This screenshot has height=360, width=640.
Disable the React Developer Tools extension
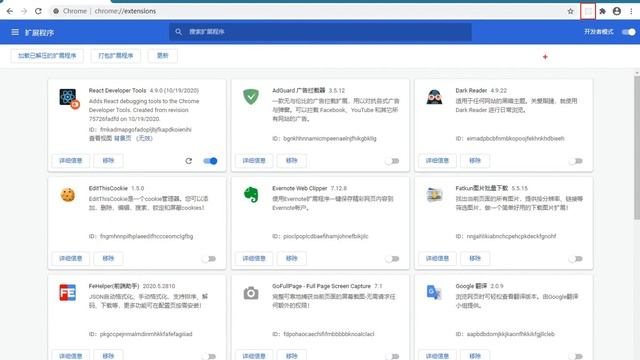click(210, 161)
